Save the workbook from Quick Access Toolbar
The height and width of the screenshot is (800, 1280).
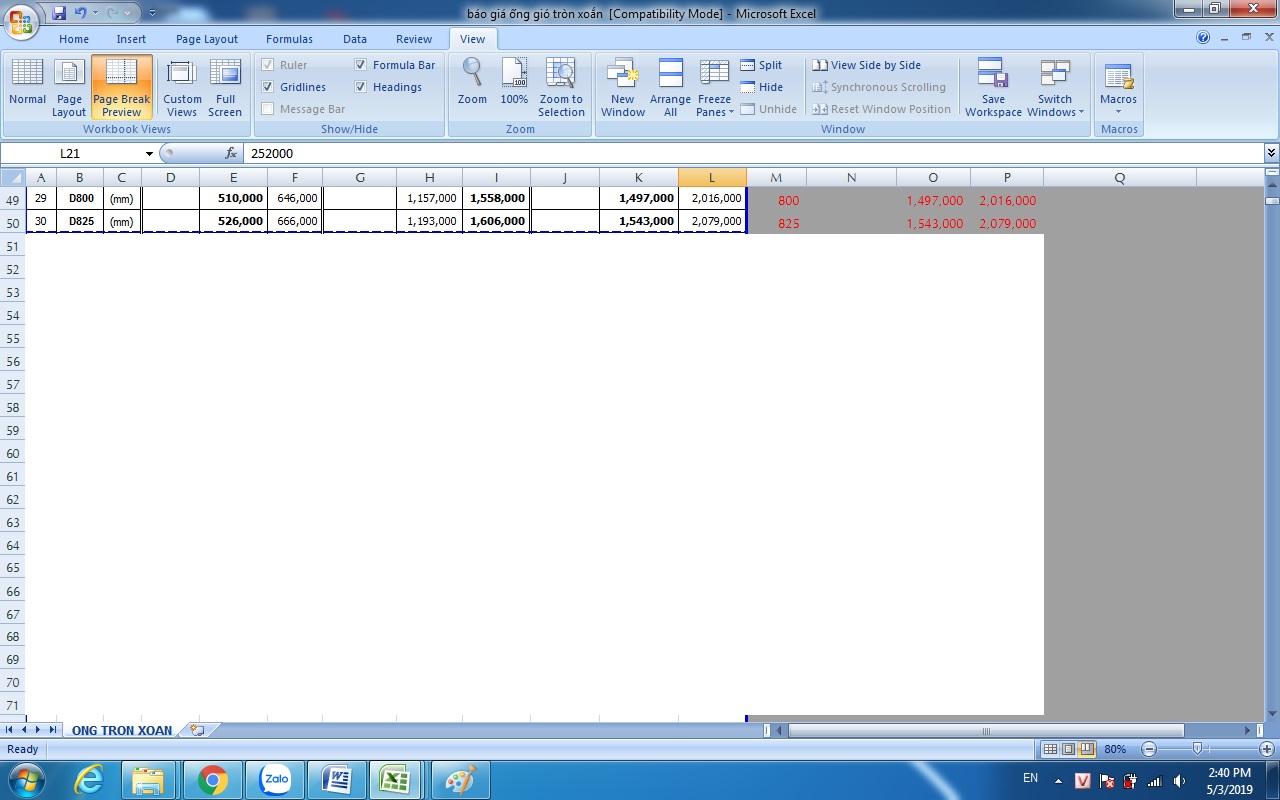click(58, 13)
